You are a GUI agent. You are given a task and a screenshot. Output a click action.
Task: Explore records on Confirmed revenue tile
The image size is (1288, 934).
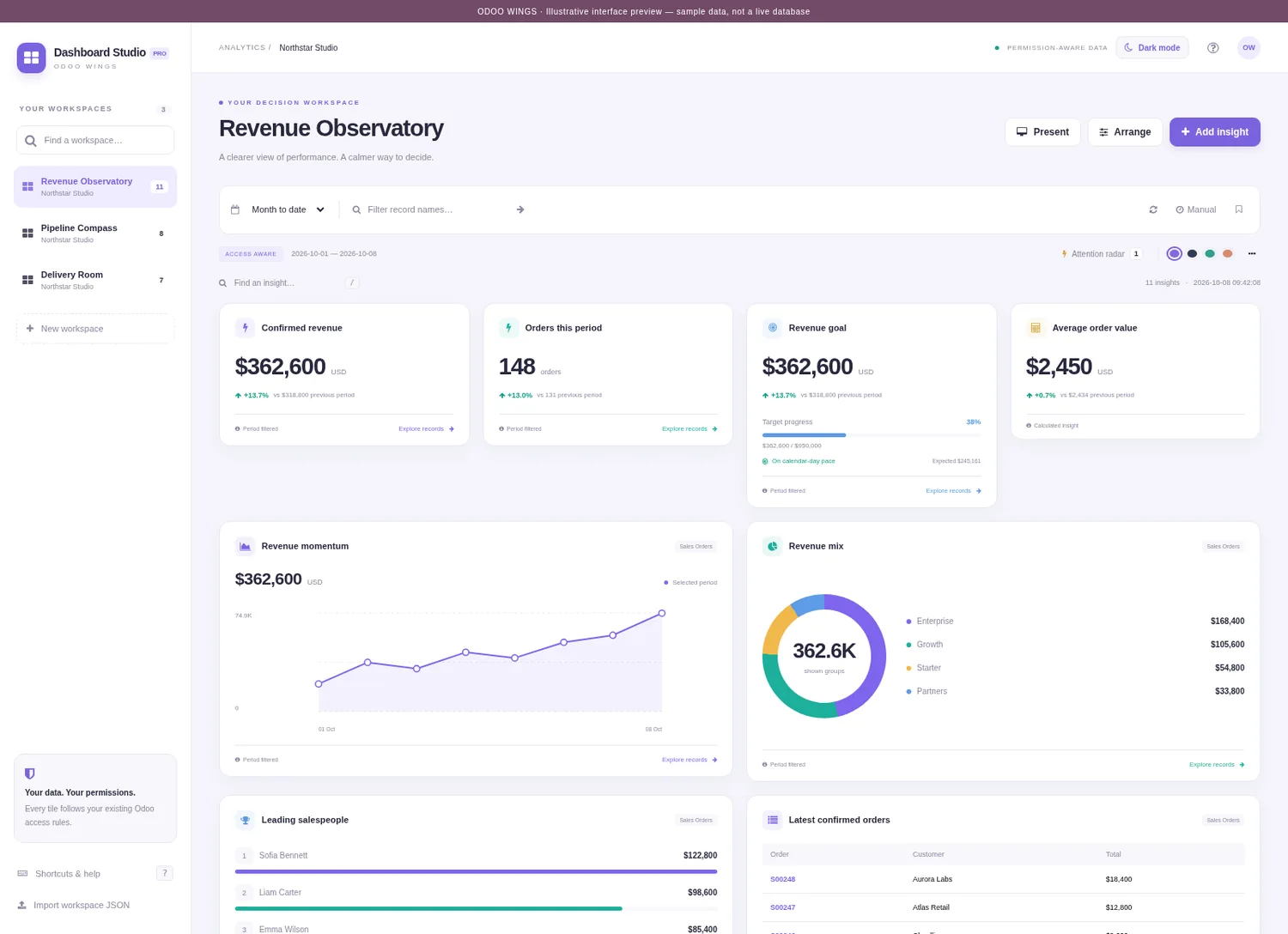[x=426, y=428]
